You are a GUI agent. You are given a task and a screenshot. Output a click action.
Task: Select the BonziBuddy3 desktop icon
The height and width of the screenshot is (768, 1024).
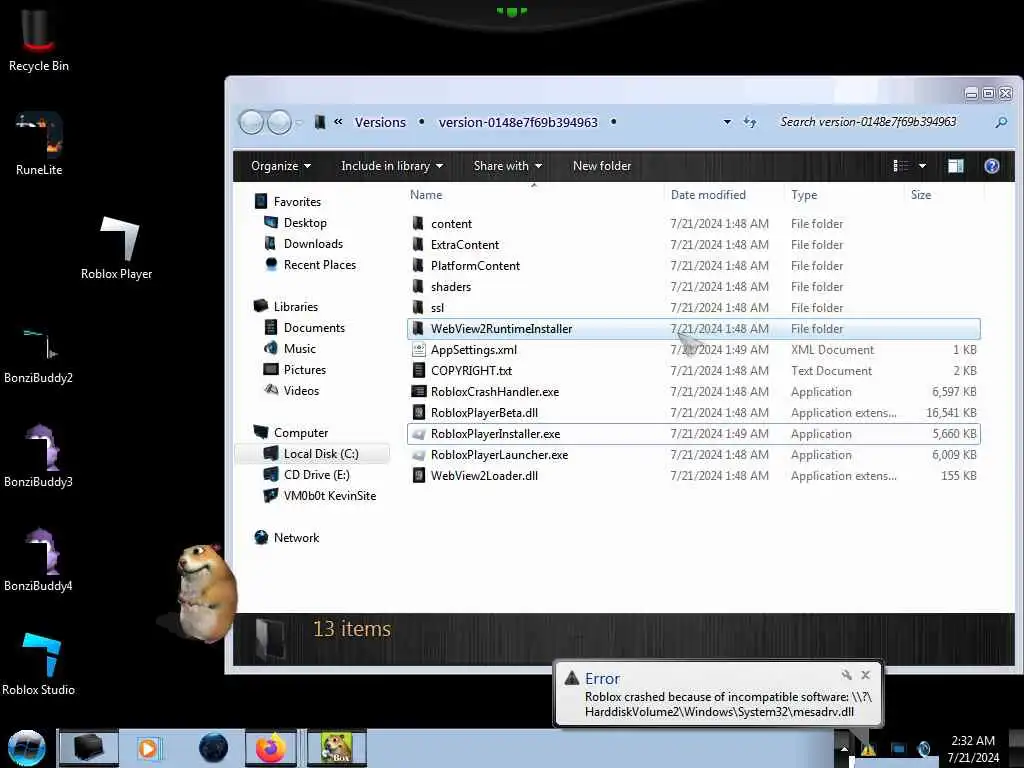coord(38,456)
